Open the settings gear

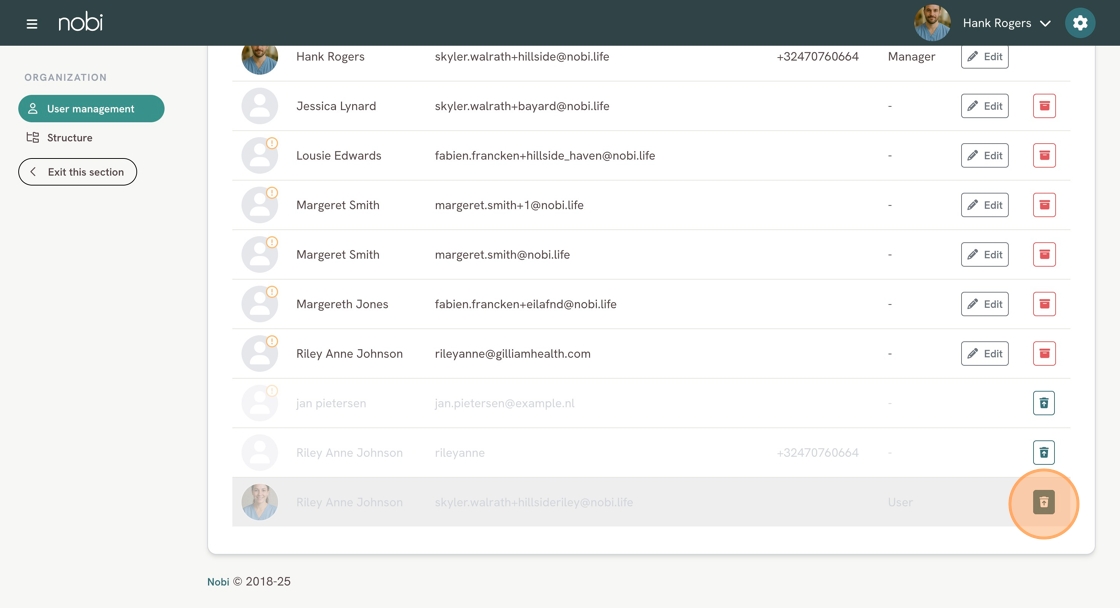[x=1080, y=23]
